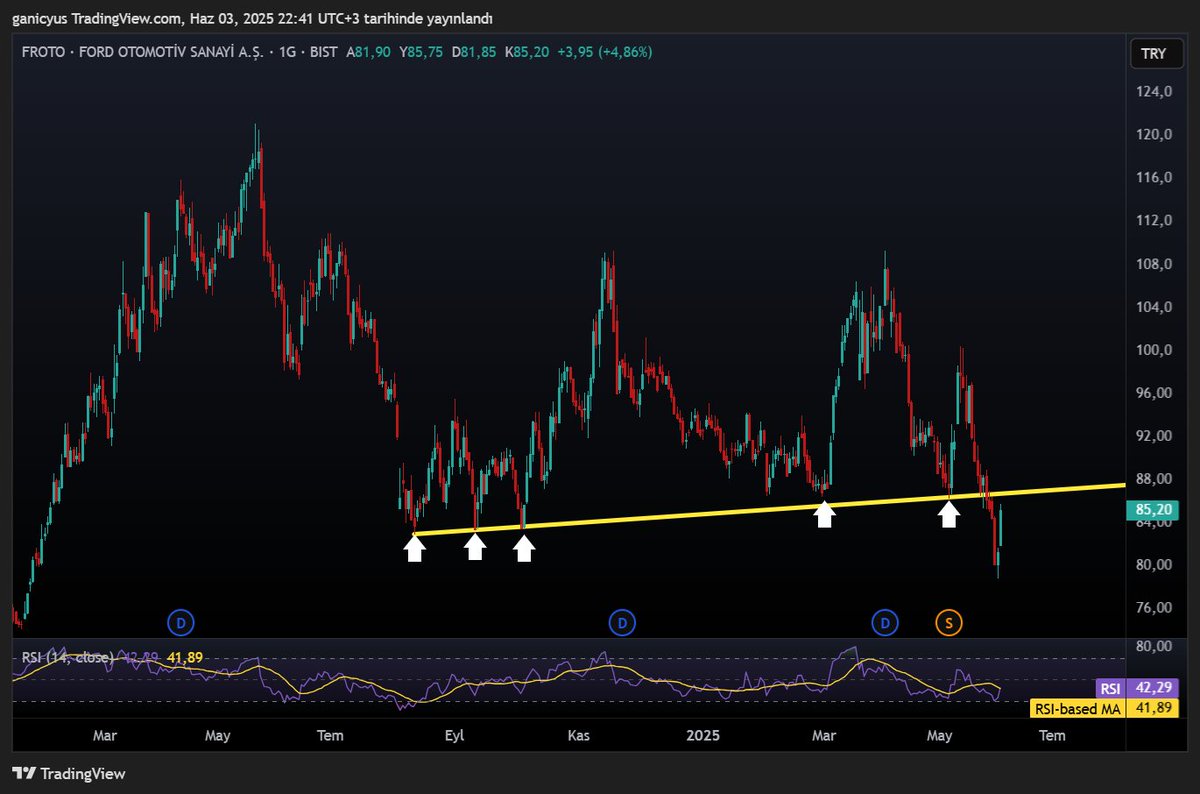Click the TradingView logo at bottom left

pyautogui.click(x=69, y=773)
